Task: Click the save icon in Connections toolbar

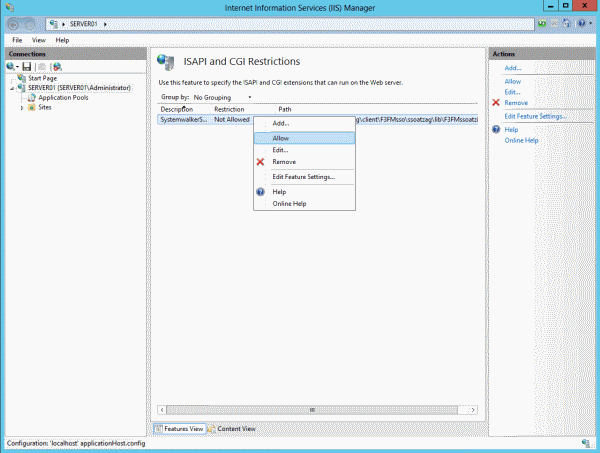Action: click(26, 67)
